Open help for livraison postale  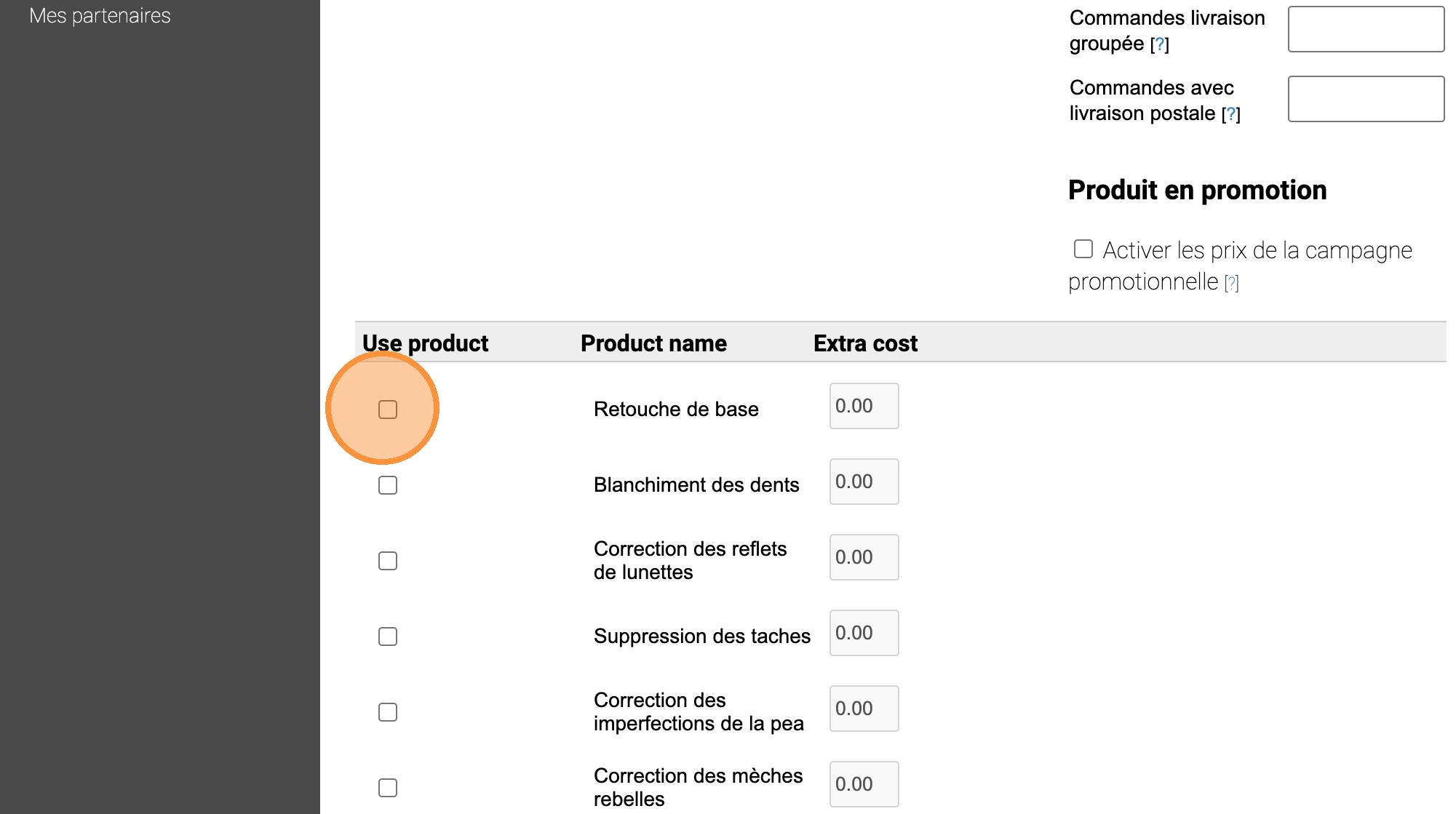[x=1231, y=114]
